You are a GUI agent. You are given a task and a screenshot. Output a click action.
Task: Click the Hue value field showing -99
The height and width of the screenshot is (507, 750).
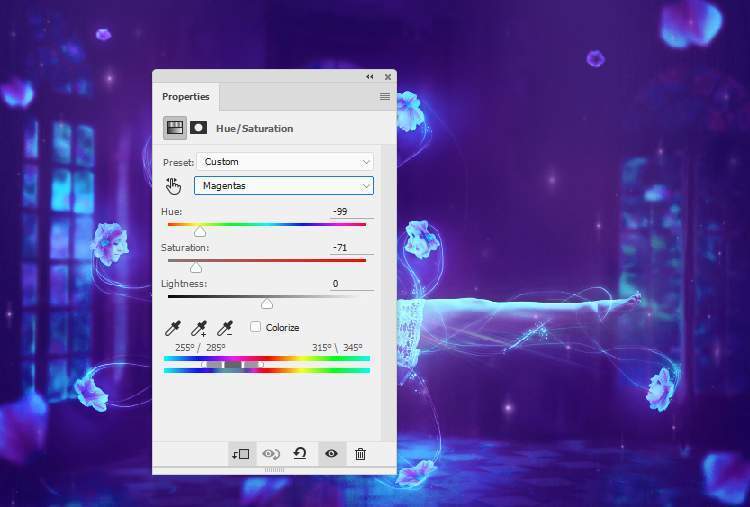[x=352, y=211]
